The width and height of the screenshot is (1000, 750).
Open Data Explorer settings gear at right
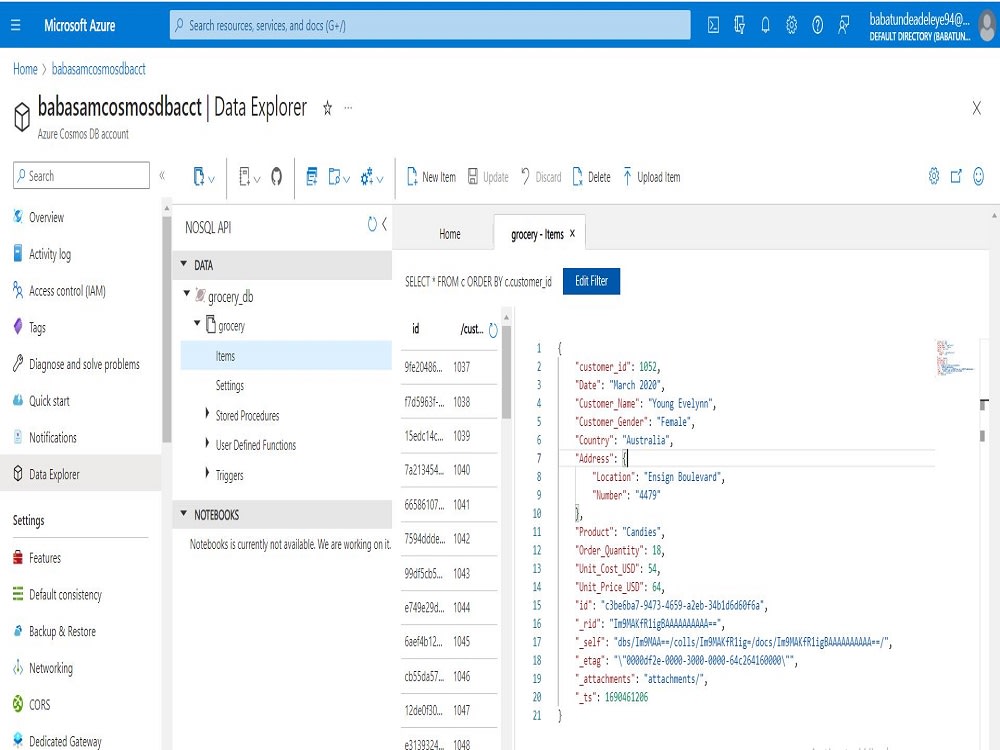[934, 176]
